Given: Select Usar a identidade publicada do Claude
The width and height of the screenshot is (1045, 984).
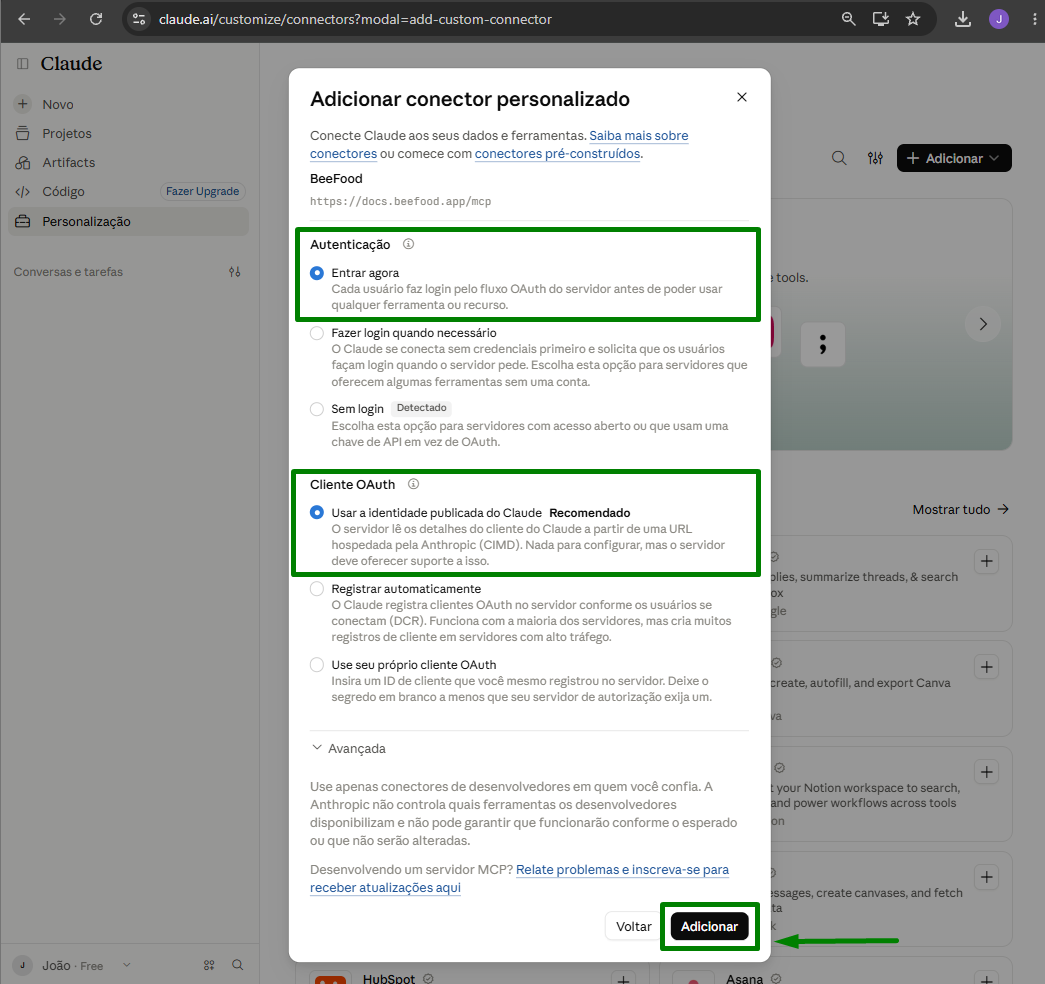Looking at the screenshot, I should [317, 513].
